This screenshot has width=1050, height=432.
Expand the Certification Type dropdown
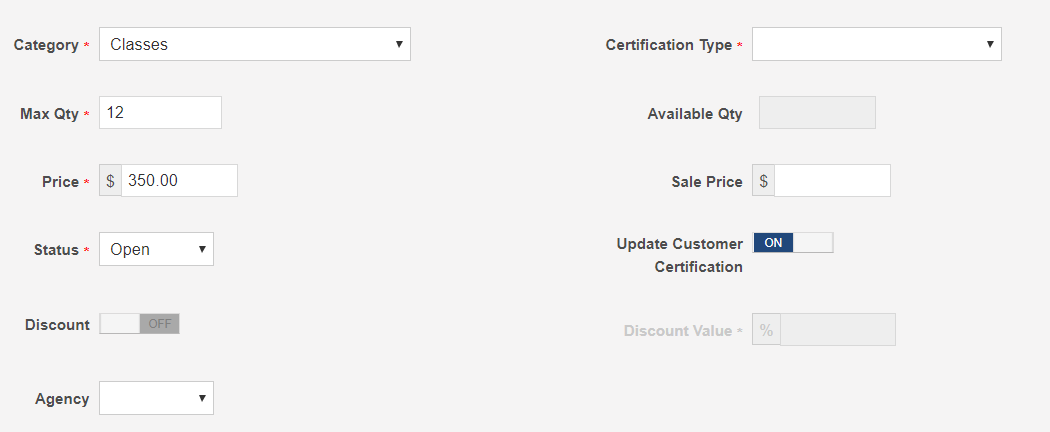click(x=876, y=44)
